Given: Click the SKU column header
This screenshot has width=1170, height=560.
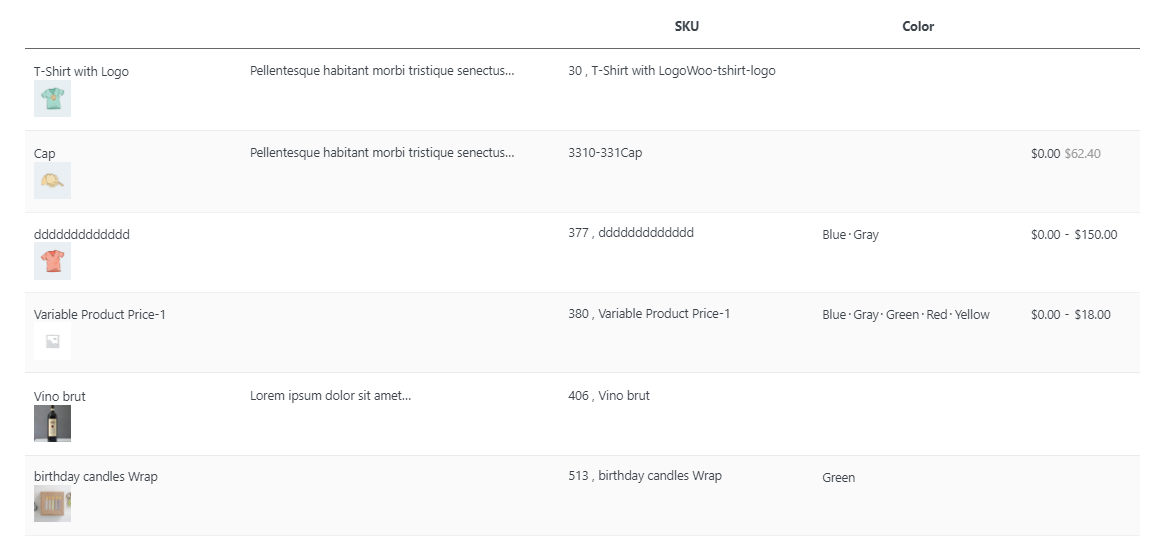Looking at the screenshot, I should click(x=687, y=27).
